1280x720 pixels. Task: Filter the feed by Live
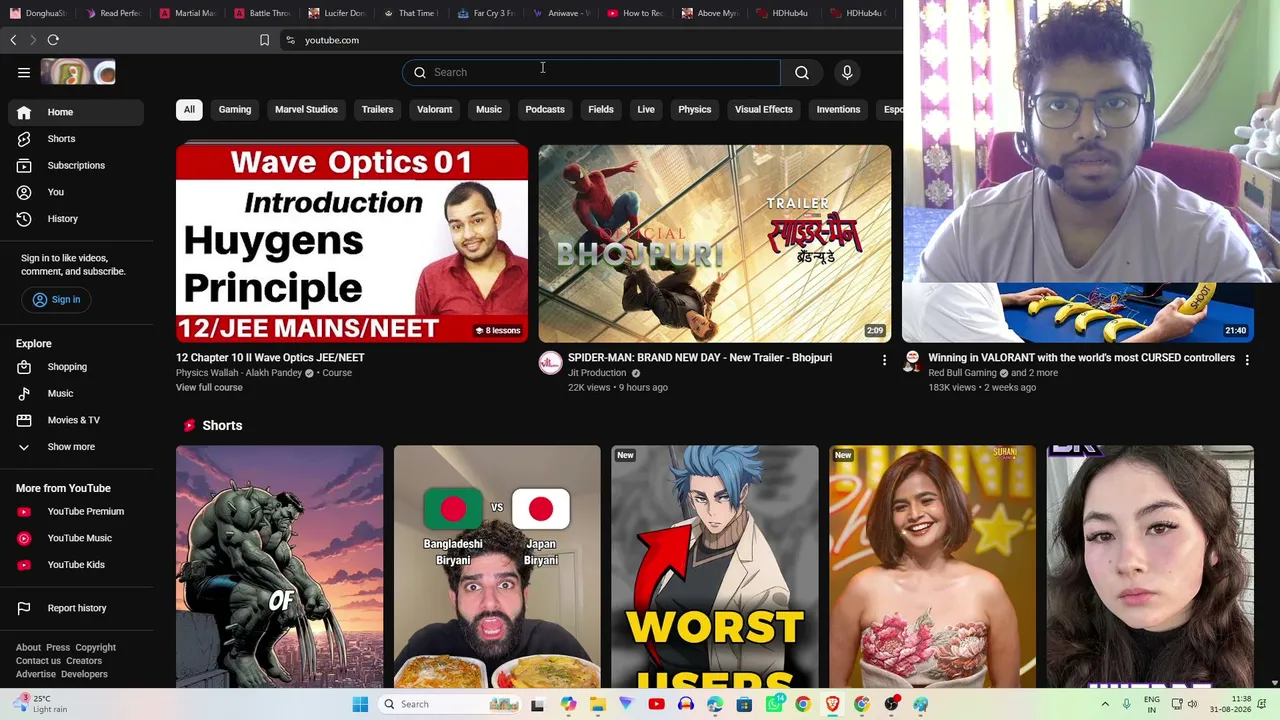click(646, 109)
